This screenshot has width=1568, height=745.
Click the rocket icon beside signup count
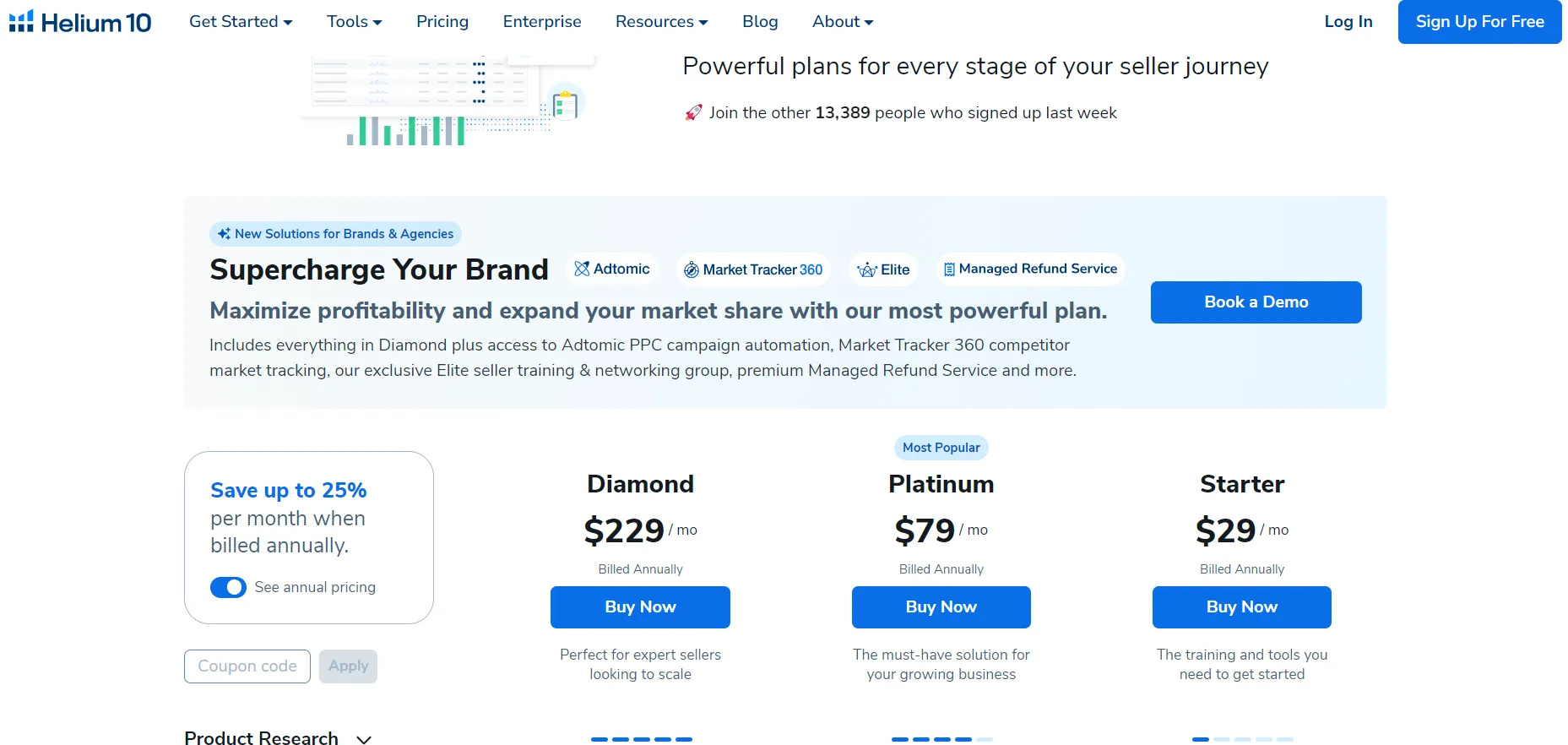click(693, 112)
